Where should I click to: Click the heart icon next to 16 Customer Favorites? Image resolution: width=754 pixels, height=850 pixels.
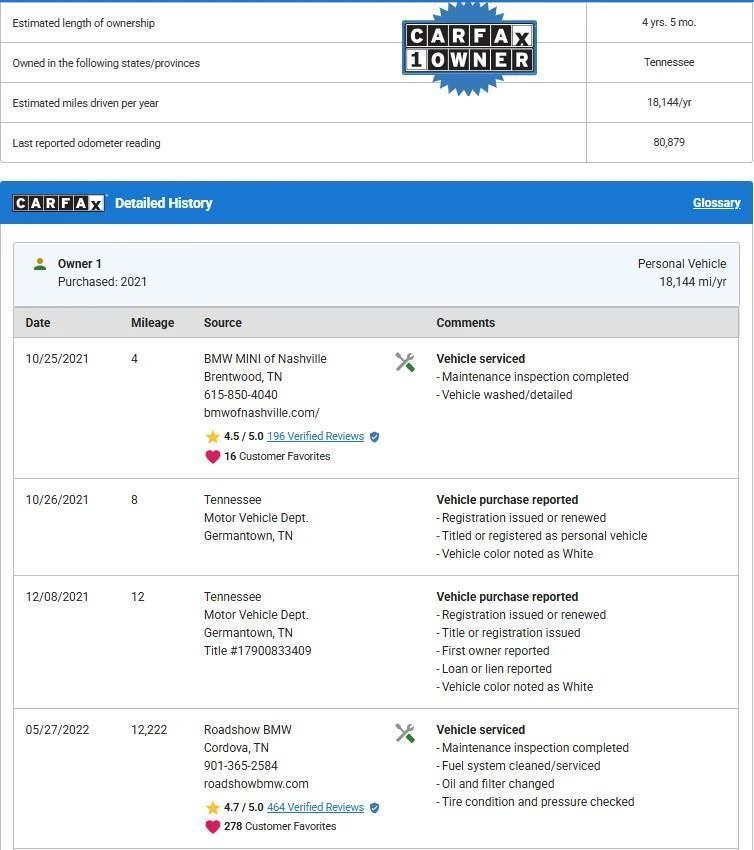tap(212, 456)
